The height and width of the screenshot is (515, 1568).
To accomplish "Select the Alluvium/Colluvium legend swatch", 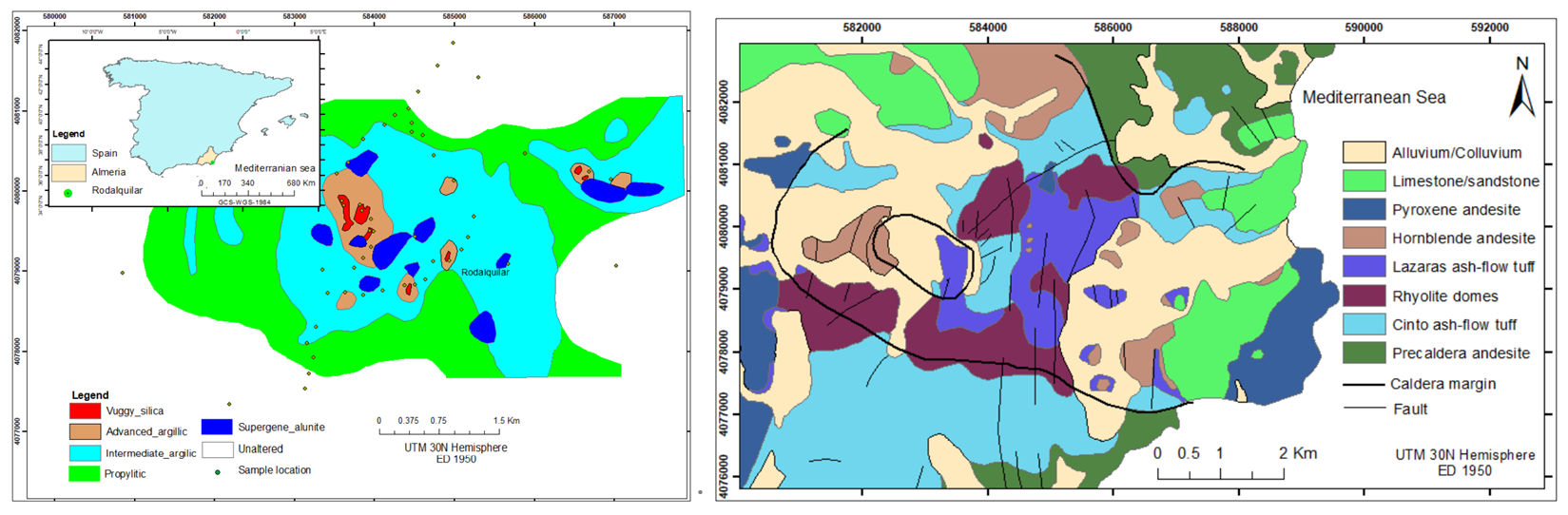I will click(1364, 153).
